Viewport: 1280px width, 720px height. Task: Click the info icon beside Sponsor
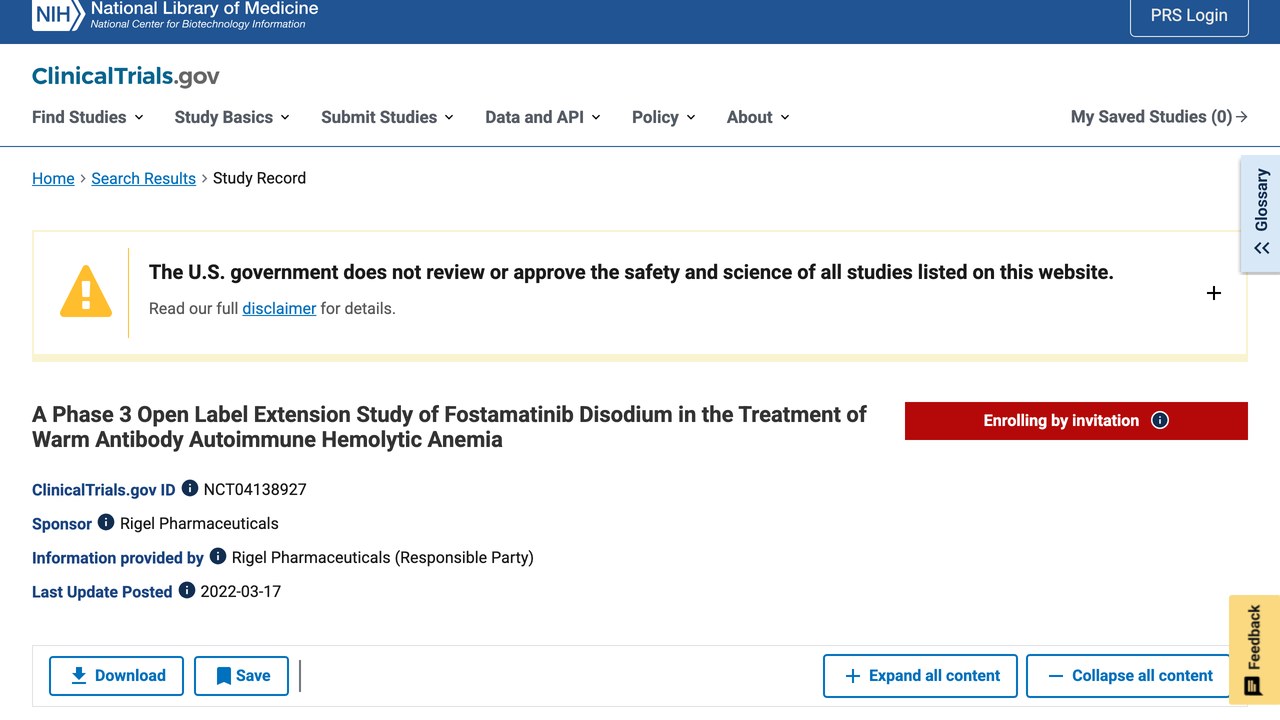click(106, 522)
